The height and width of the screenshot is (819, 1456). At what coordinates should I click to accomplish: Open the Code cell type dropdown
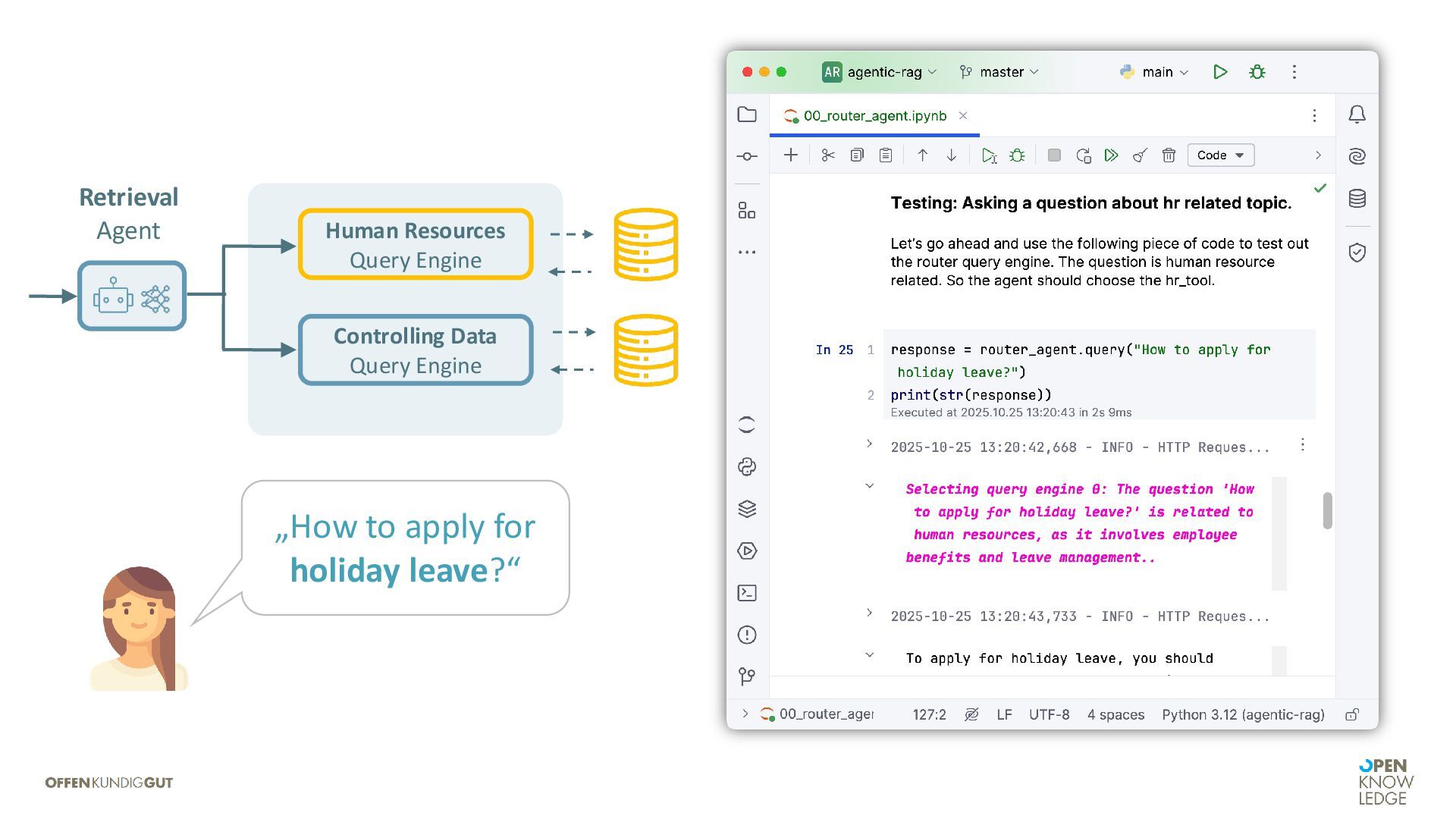[x=1220, y=155]
